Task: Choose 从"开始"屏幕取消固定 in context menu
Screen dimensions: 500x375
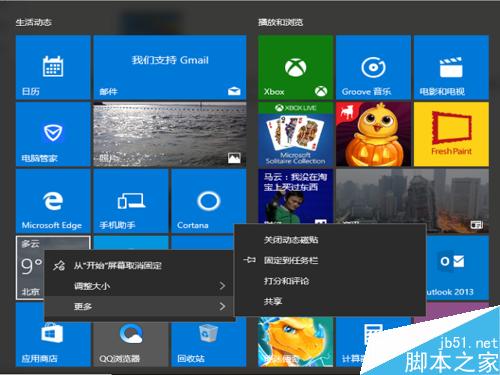Action: pyautogui.click(x=139, y=266)
